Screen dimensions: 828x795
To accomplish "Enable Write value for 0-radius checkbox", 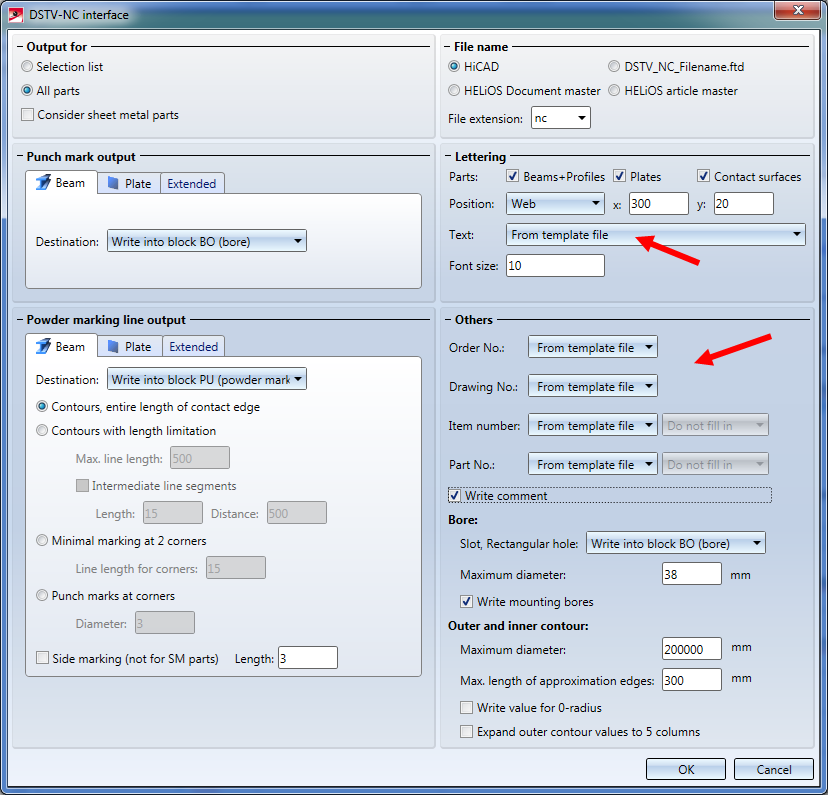I will [466, 707].
